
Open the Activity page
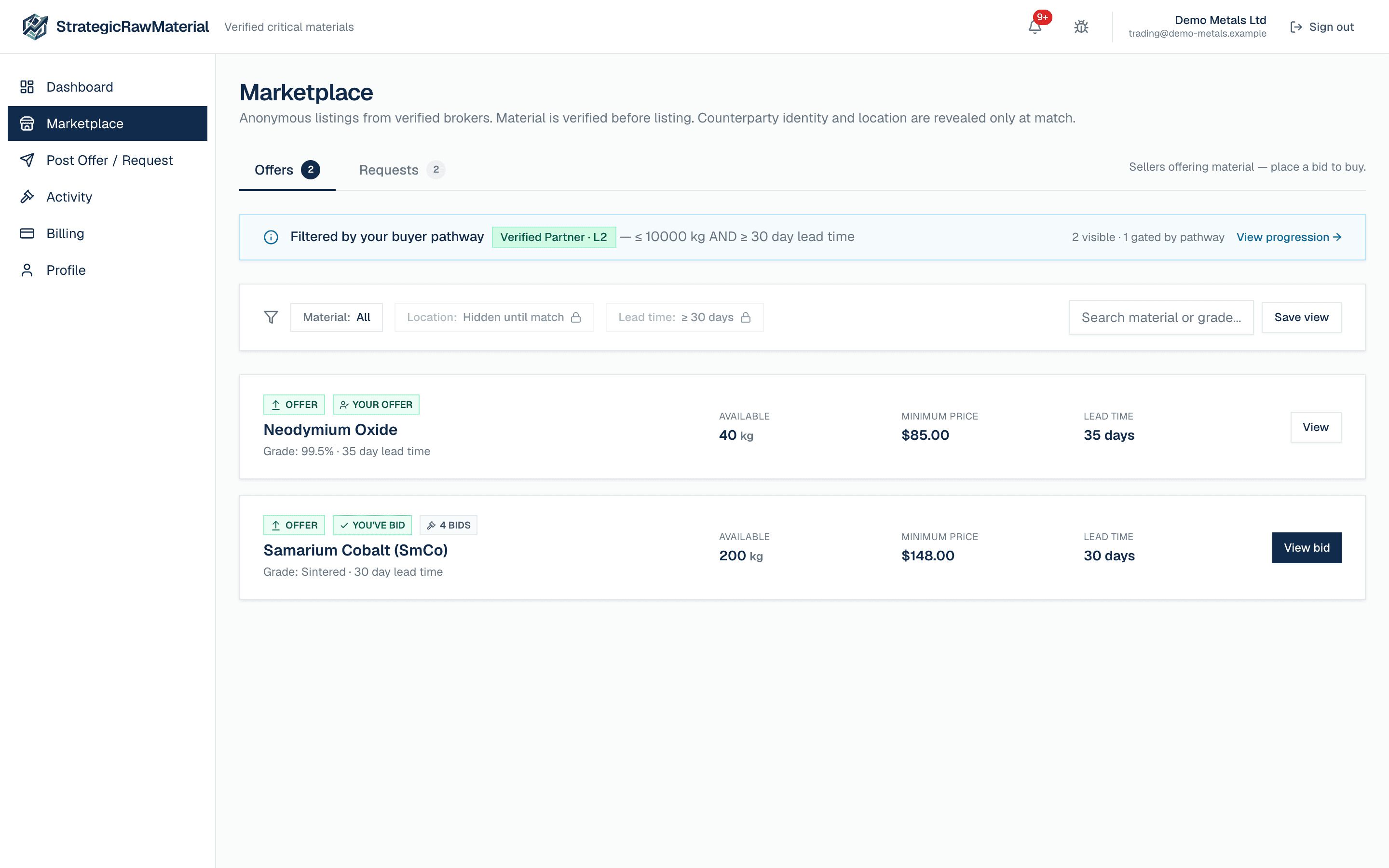coord(108,197)
